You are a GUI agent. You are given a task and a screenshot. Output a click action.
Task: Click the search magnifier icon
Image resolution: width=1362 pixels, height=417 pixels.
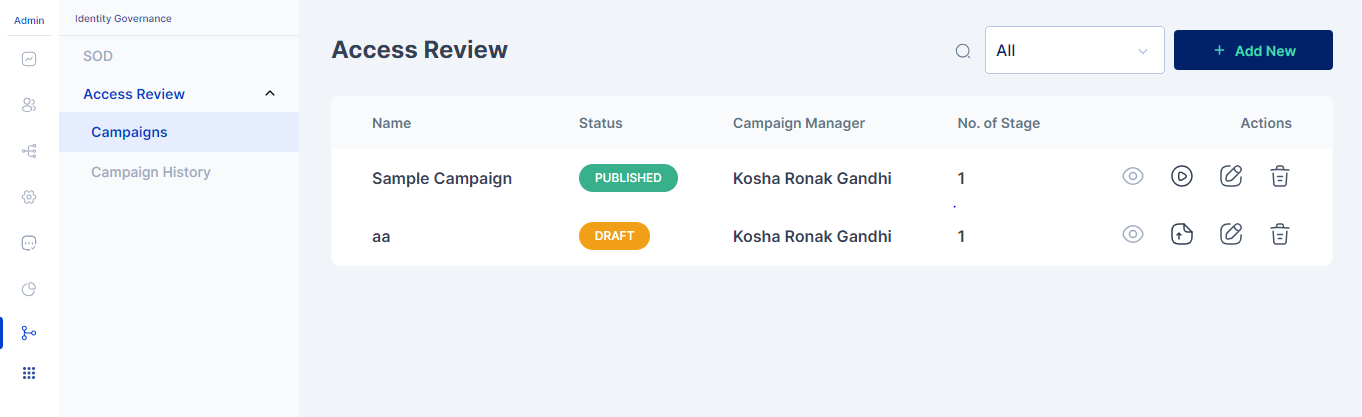point(963,51)
